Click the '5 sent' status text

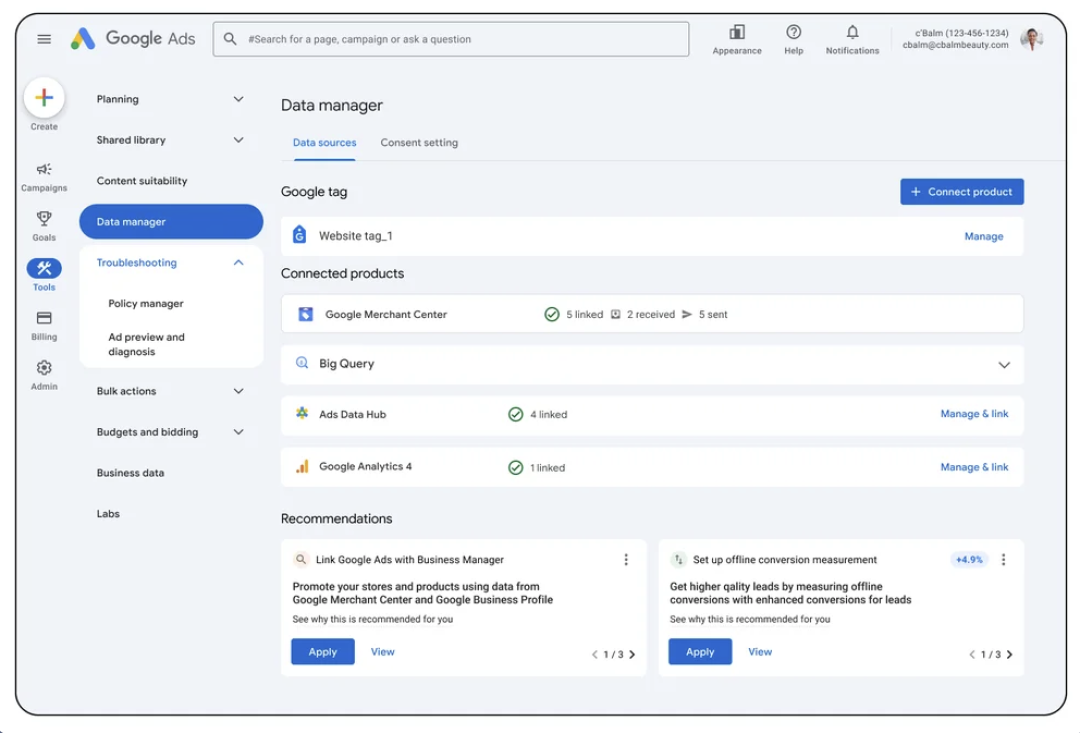[x=713, y=314]
